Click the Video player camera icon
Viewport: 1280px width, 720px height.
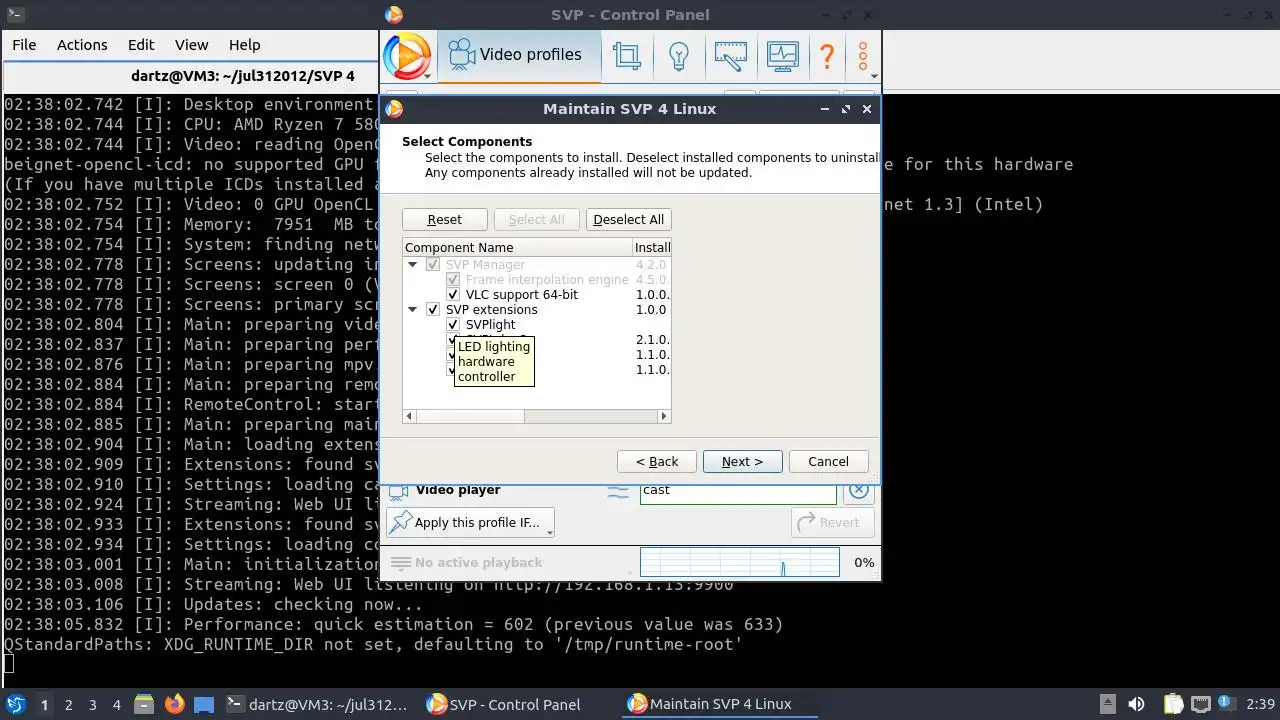(399, 491)
